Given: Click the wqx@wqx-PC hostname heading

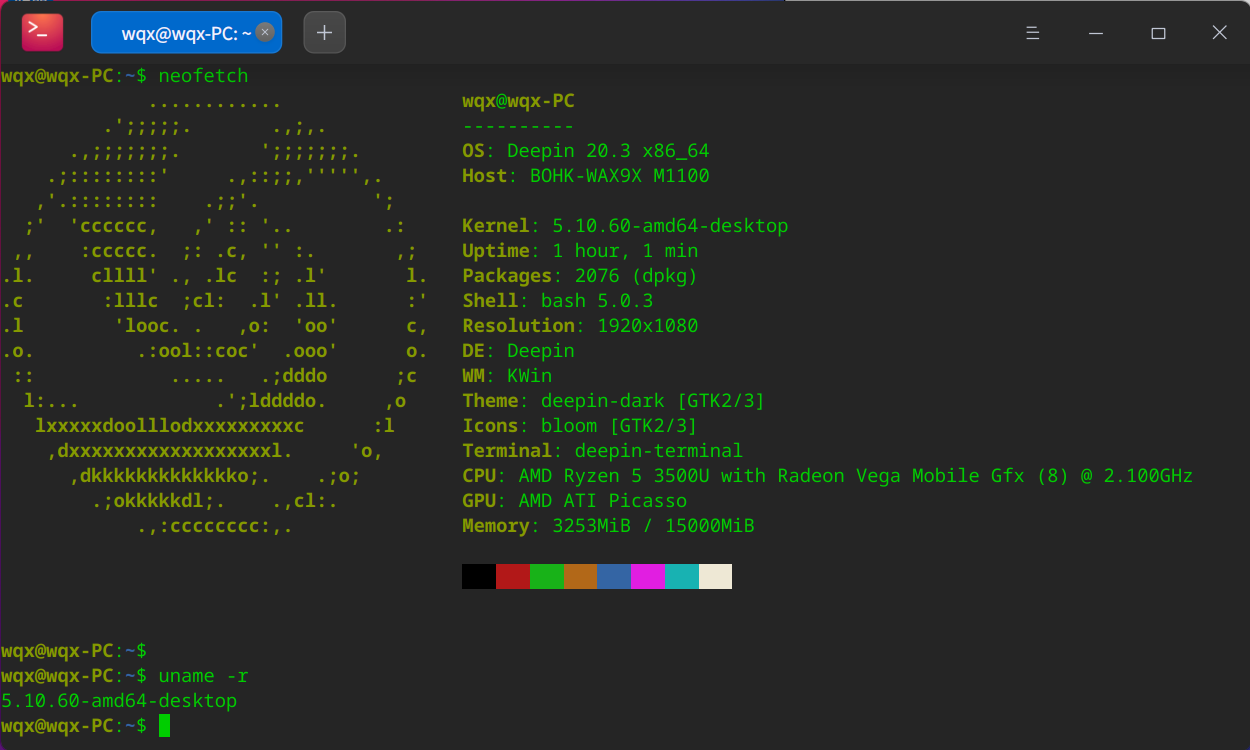Looking at the screenshot, I should 518,100.
